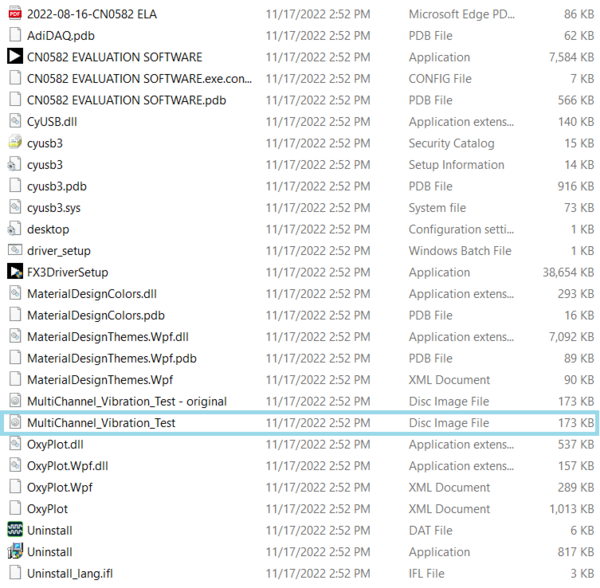Click the 916 KB size value

click(x=576, y=186)
